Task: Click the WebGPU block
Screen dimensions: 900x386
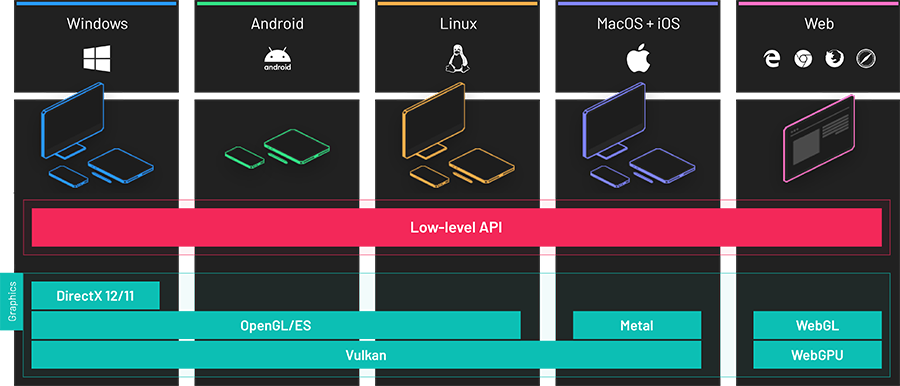Action: pos(817,354)
